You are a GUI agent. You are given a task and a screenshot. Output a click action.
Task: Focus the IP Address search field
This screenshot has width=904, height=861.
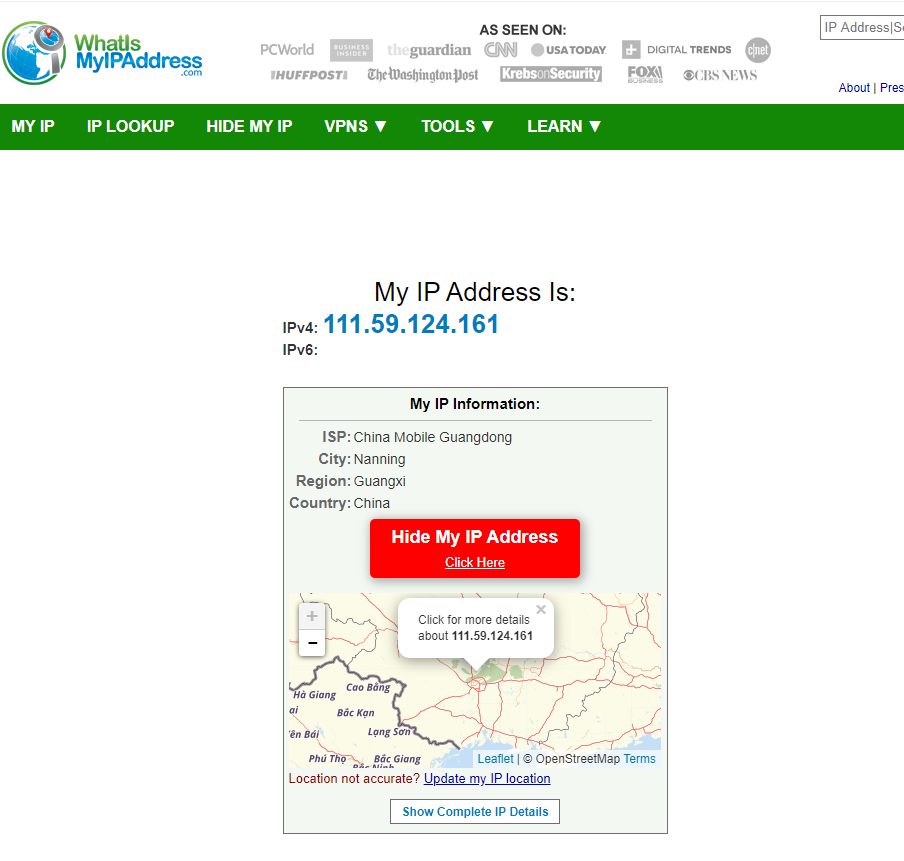coord(862,28)
